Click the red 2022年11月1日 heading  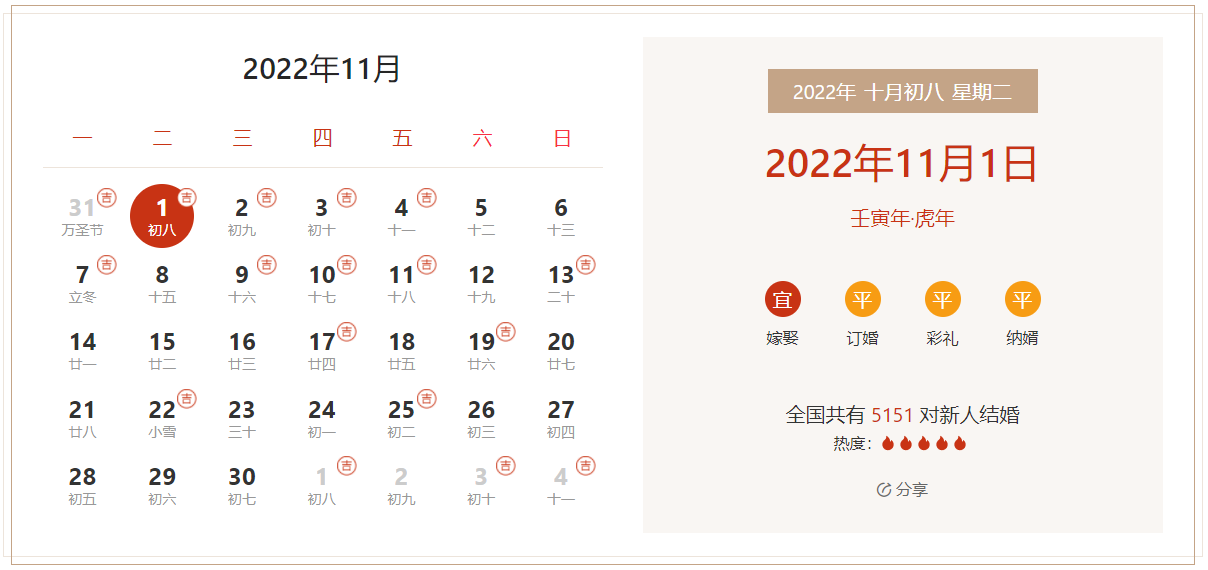902,164
